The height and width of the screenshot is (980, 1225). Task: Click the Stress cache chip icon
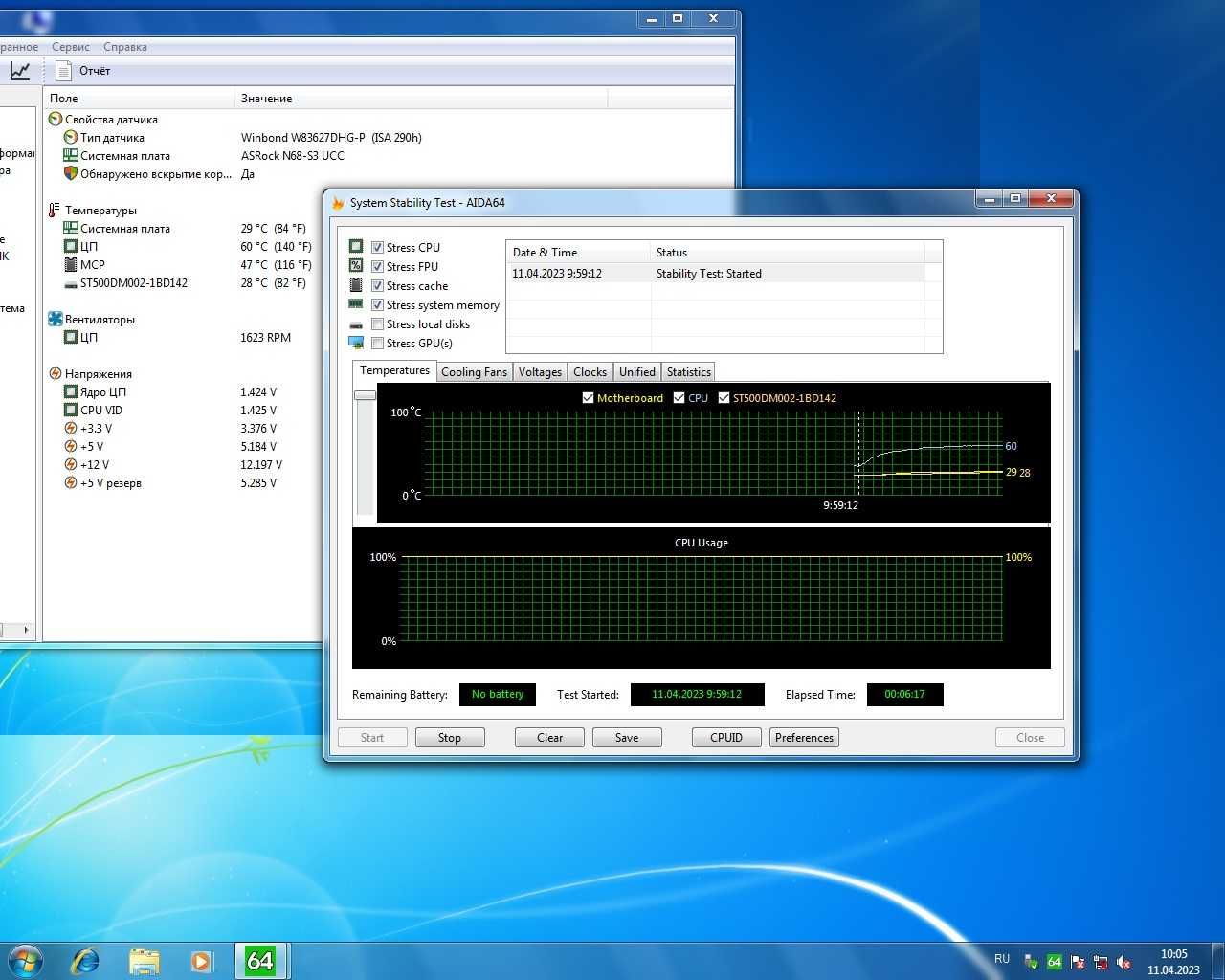[356, 285]
